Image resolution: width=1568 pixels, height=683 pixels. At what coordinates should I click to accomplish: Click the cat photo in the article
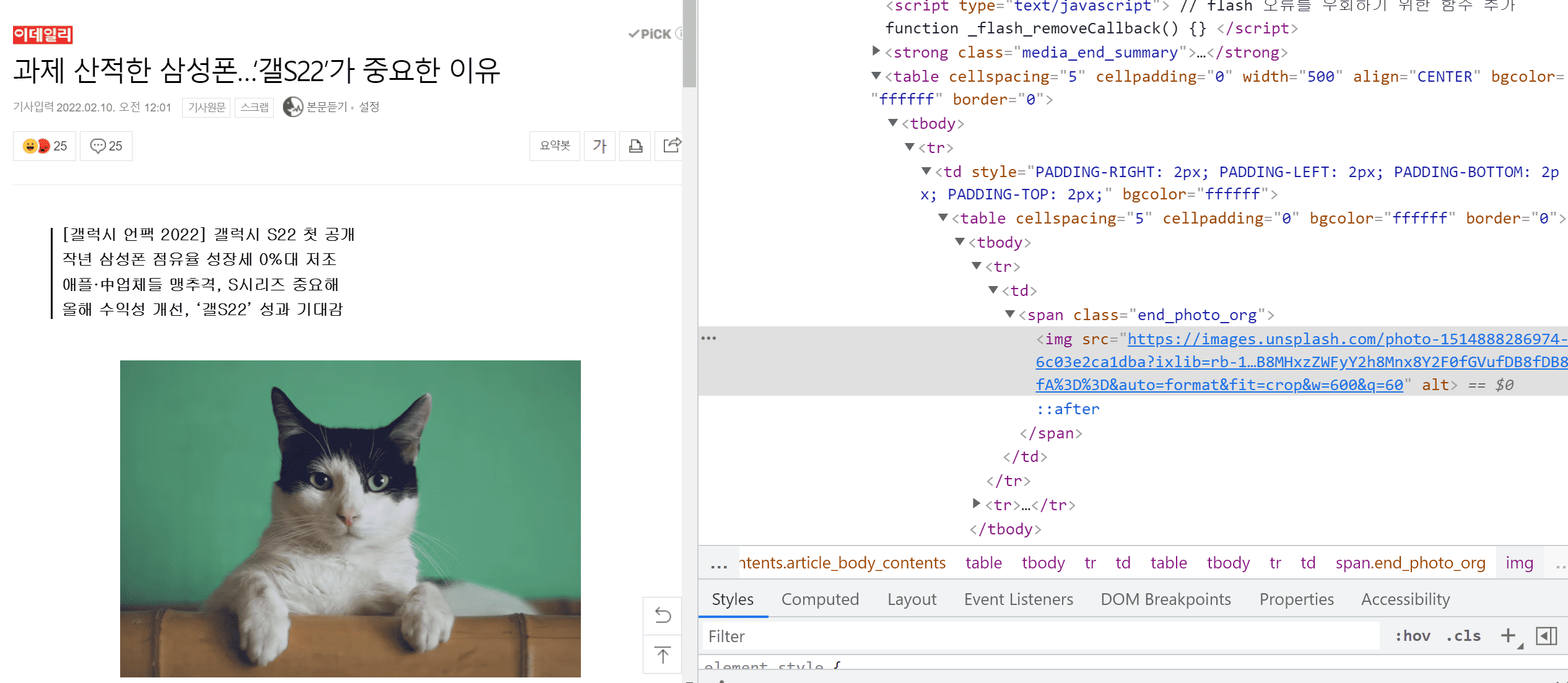(x=351, y=518)
